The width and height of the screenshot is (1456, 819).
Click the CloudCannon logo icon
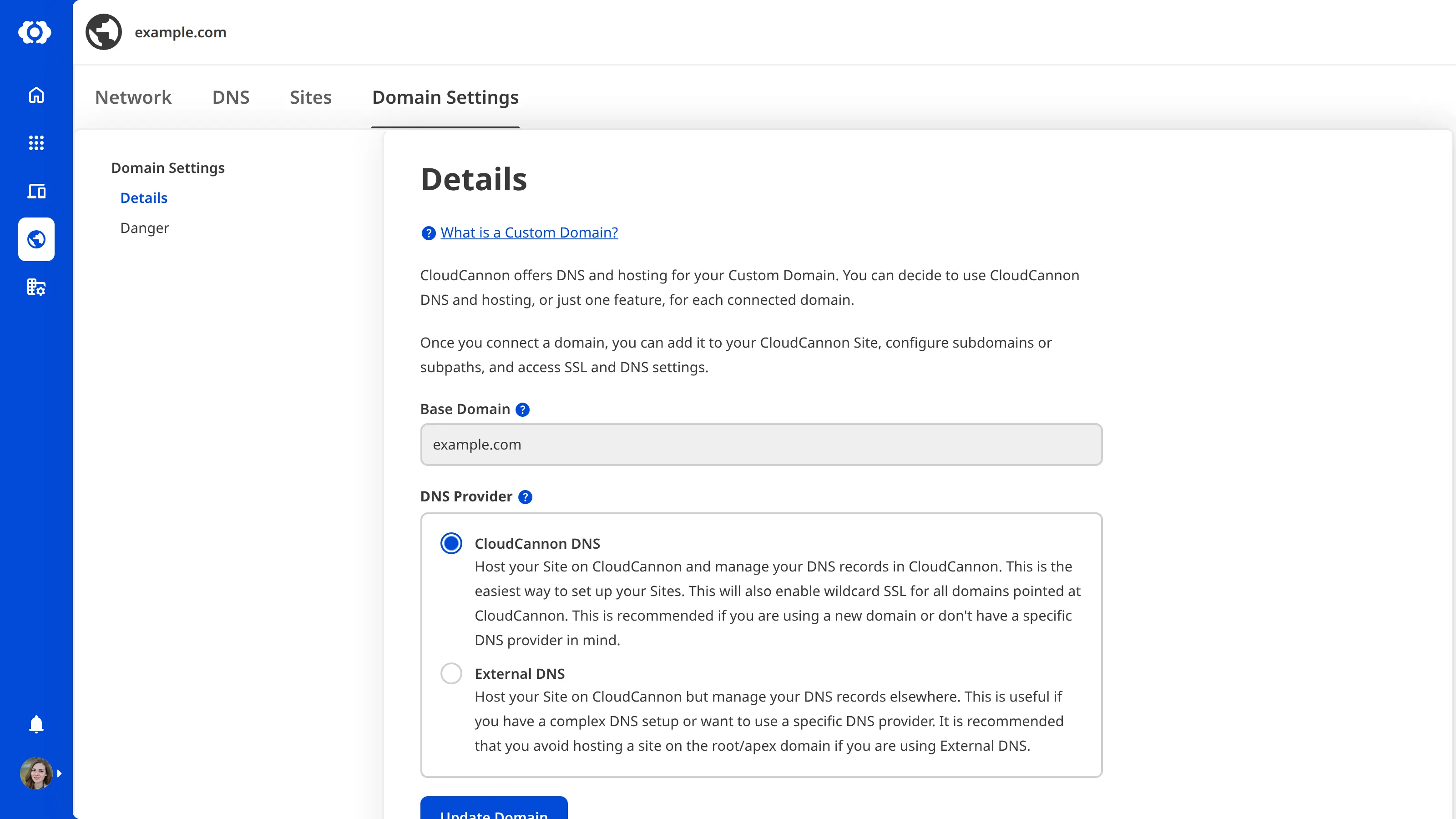(x=35, y=32)
